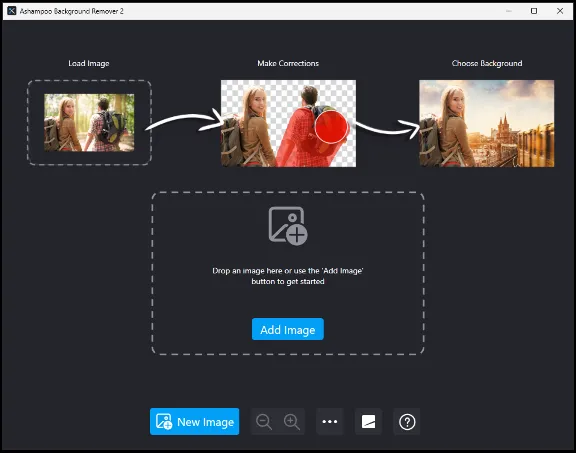Maximize the Ashampoo Background Remover window
Viewport: 576px width, 453px height.
pyautogui.click(x=534, y=11)
